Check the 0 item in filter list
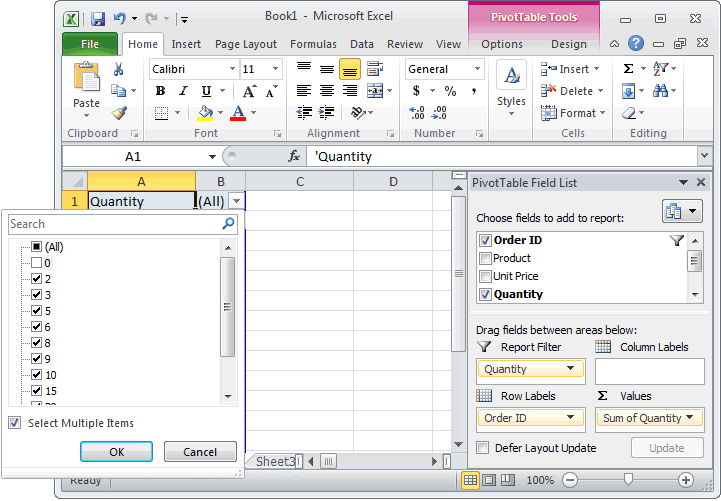The width and height of the screenshot is (721, 501). pyautogui.click(x=36, y=263)
